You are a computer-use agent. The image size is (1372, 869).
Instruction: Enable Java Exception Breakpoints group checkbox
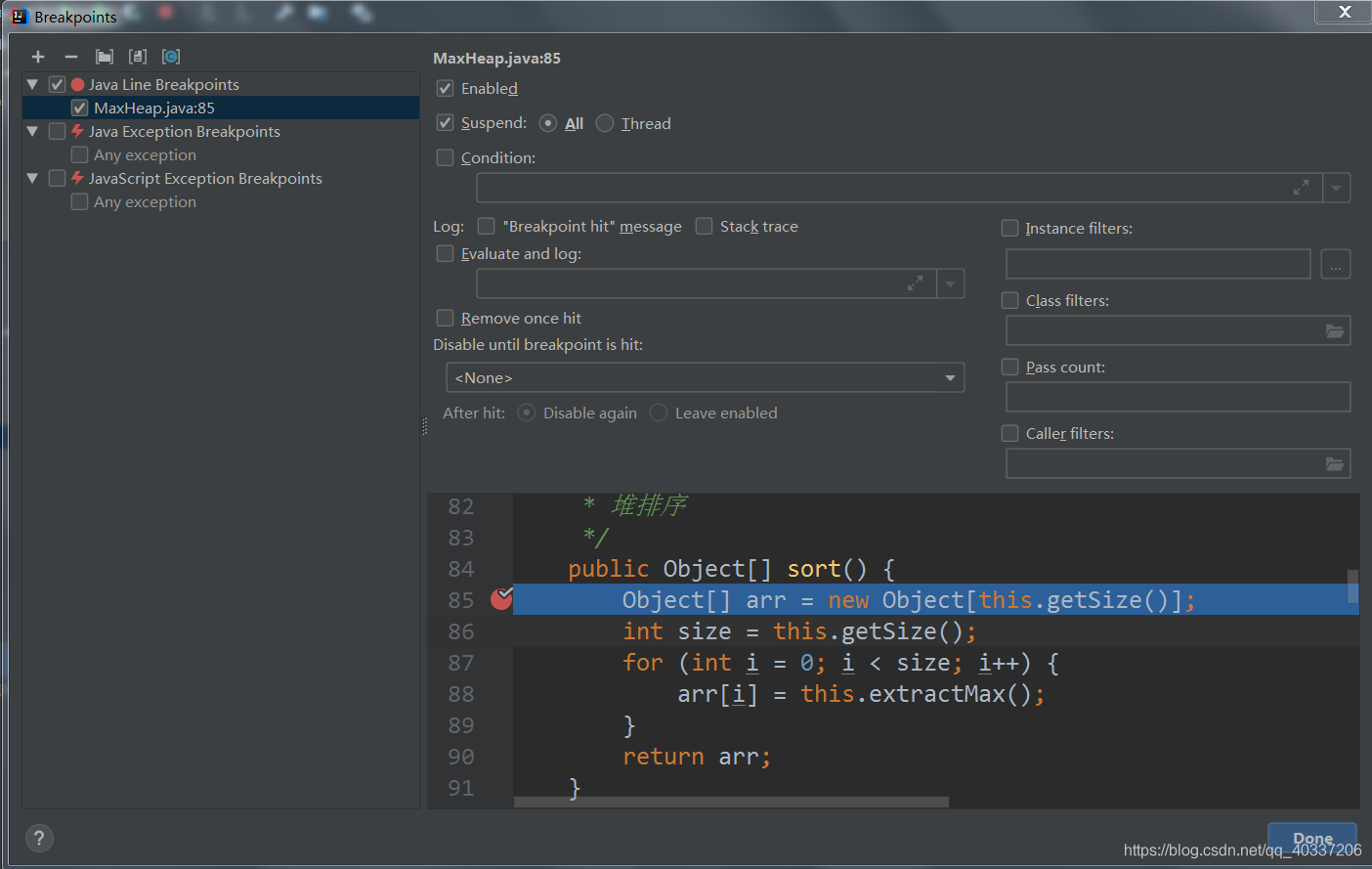(x=58, y=131)
